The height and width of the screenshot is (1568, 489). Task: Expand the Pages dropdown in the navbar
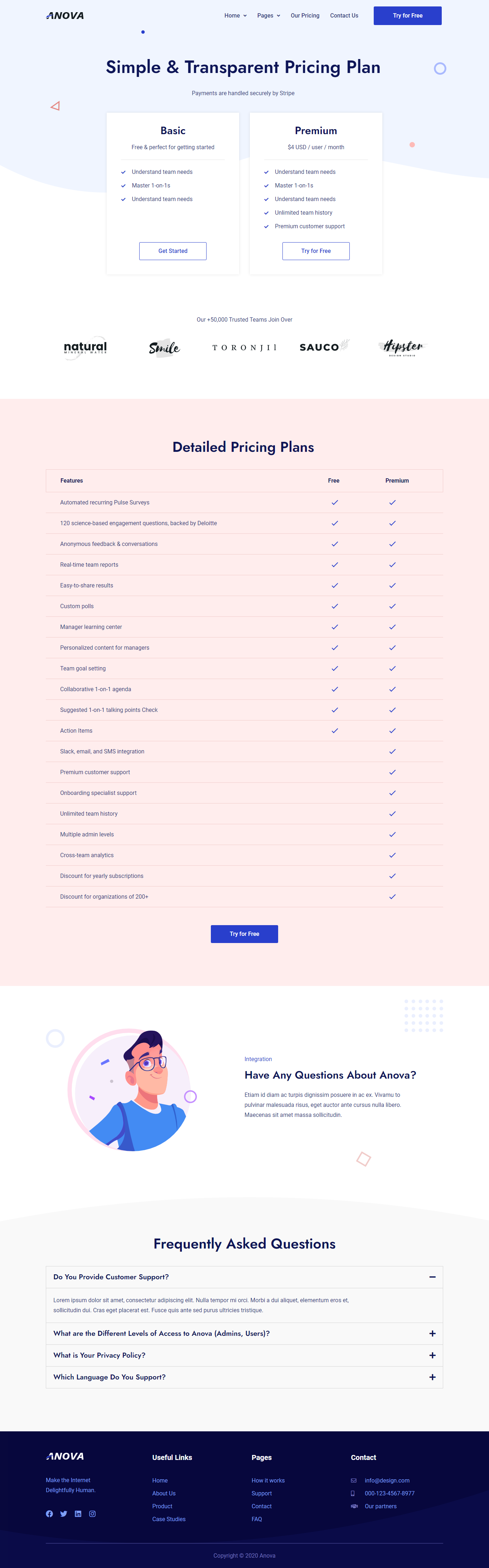tap(268, 16)
